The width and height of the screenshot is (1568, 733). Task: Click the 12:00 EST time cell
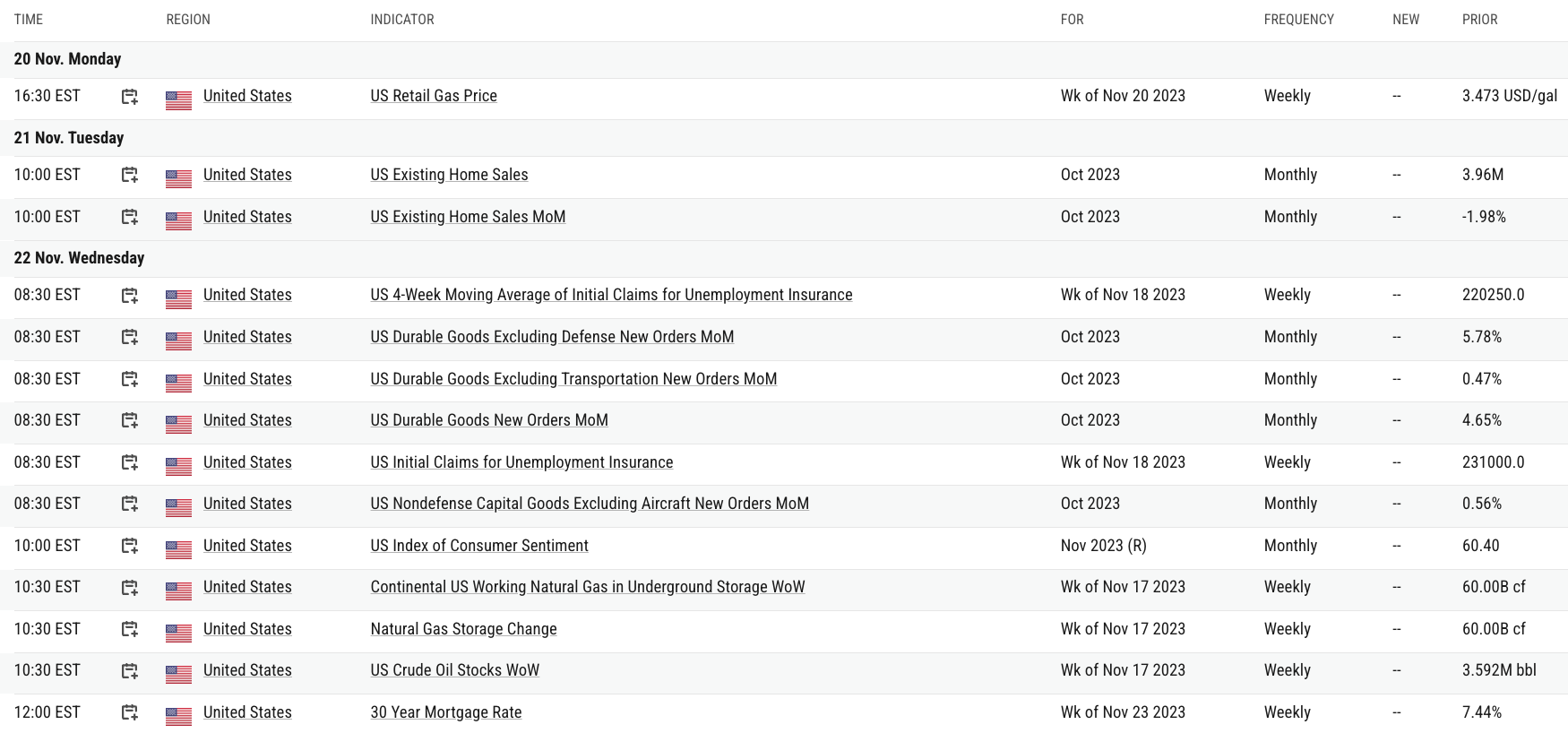tap(47, 712)
